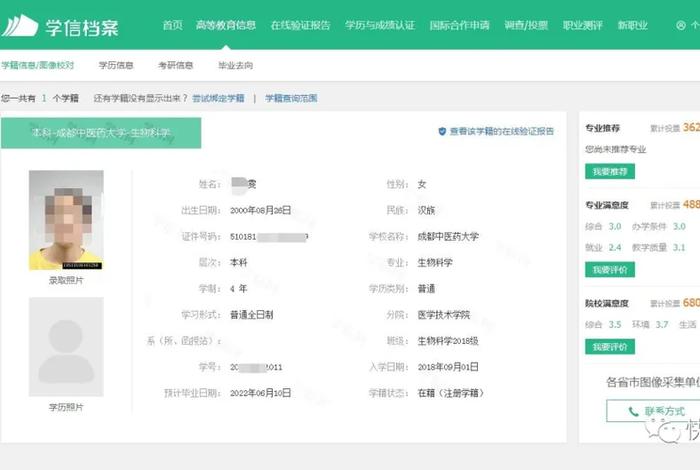Click the school name 成都中医药大学 value
This screenshot has width=700, height=470.
pyautogui.click(x=448, y=236)
